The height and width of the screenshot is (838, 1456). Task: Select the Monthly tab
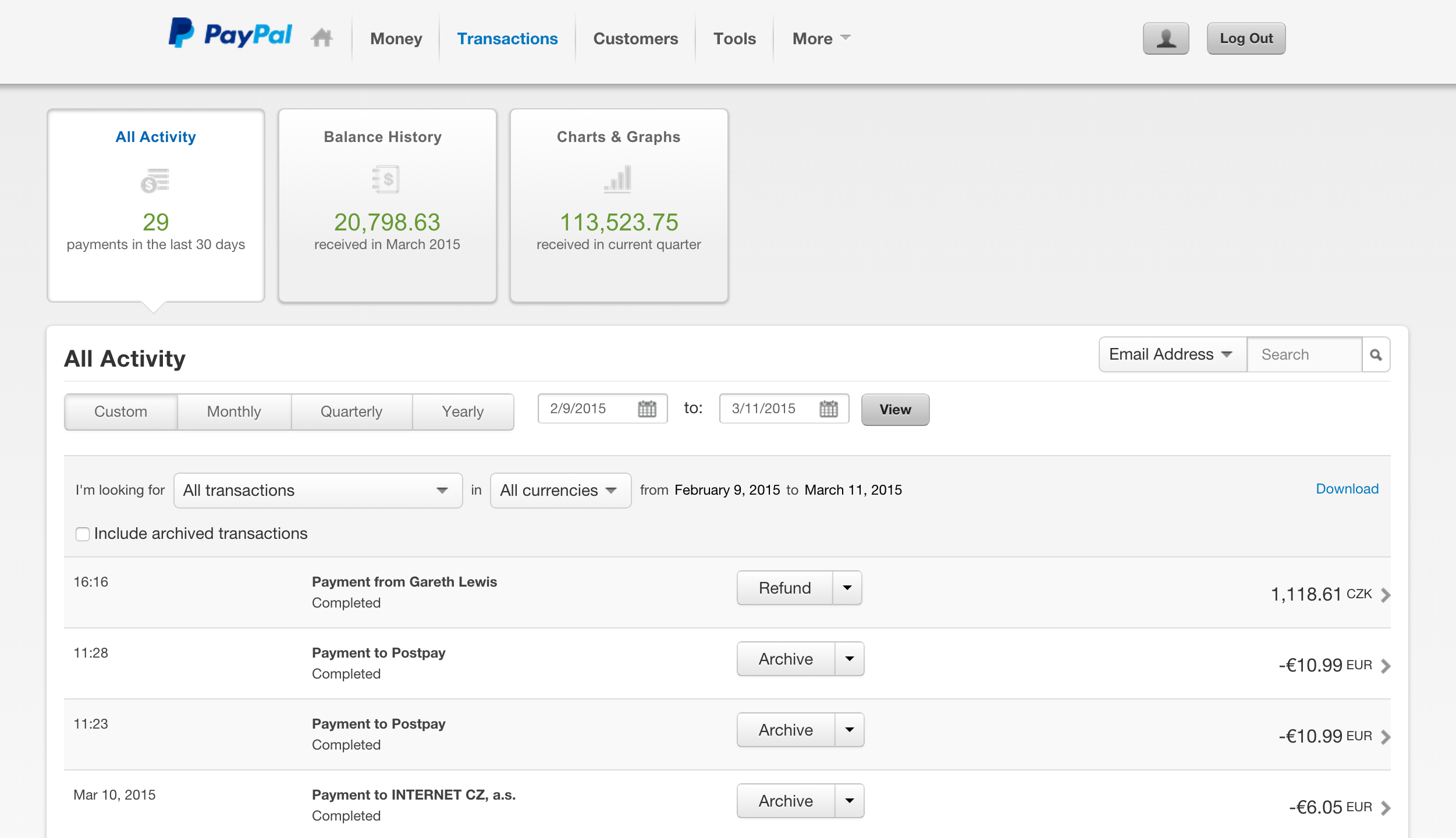pos(234,411)
